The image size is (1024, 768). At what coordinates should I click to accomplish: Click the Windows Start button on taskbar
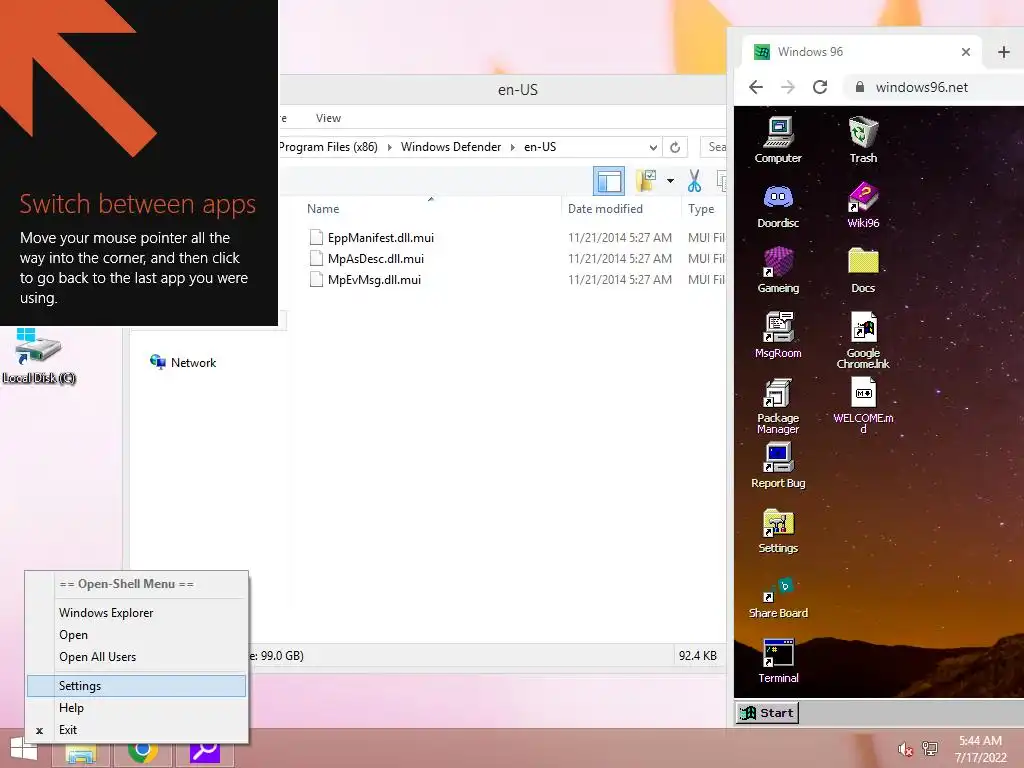(x=24, y=749)
